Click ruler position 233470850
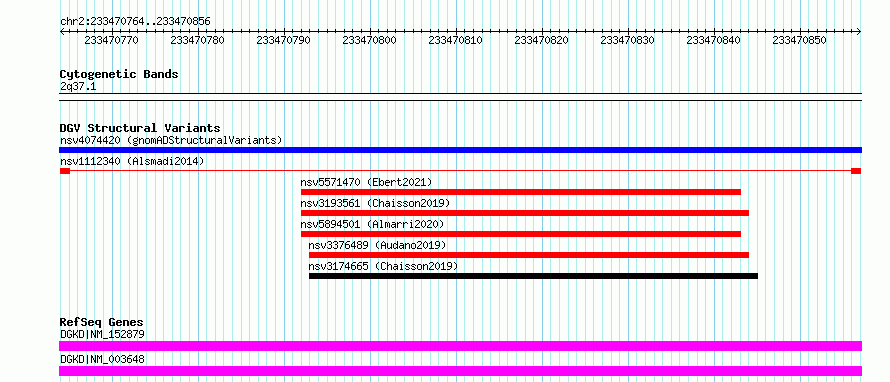The image size is (890, 382). (799, 40)
